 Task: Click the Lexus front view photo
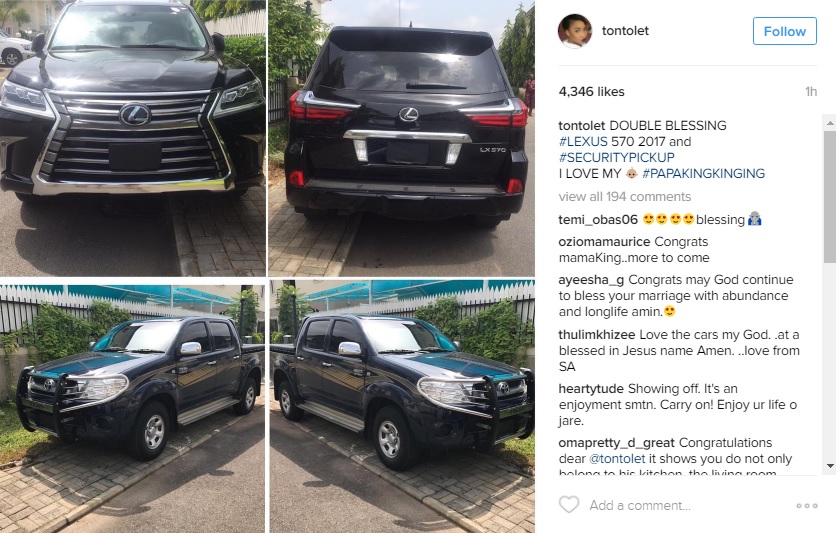tap(132, 138)
